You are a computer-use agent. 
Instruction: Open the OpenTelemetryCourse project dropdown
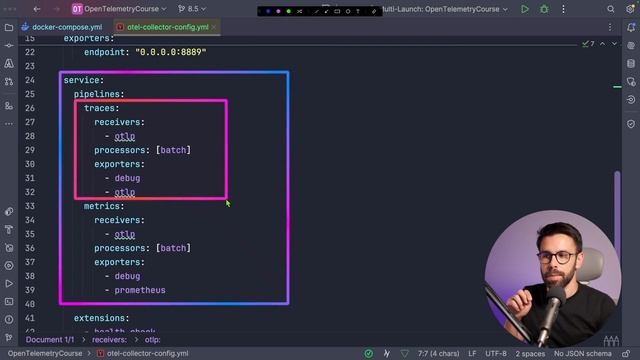[x=119, y=9]
